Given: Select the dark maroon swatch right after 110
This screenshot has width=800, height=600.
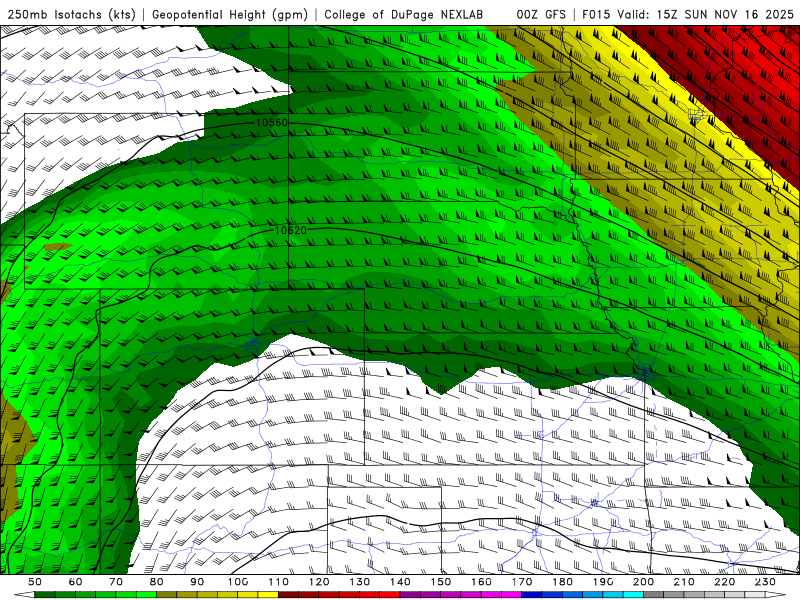Looking at the screenshot, I should [x=288, y=595].
